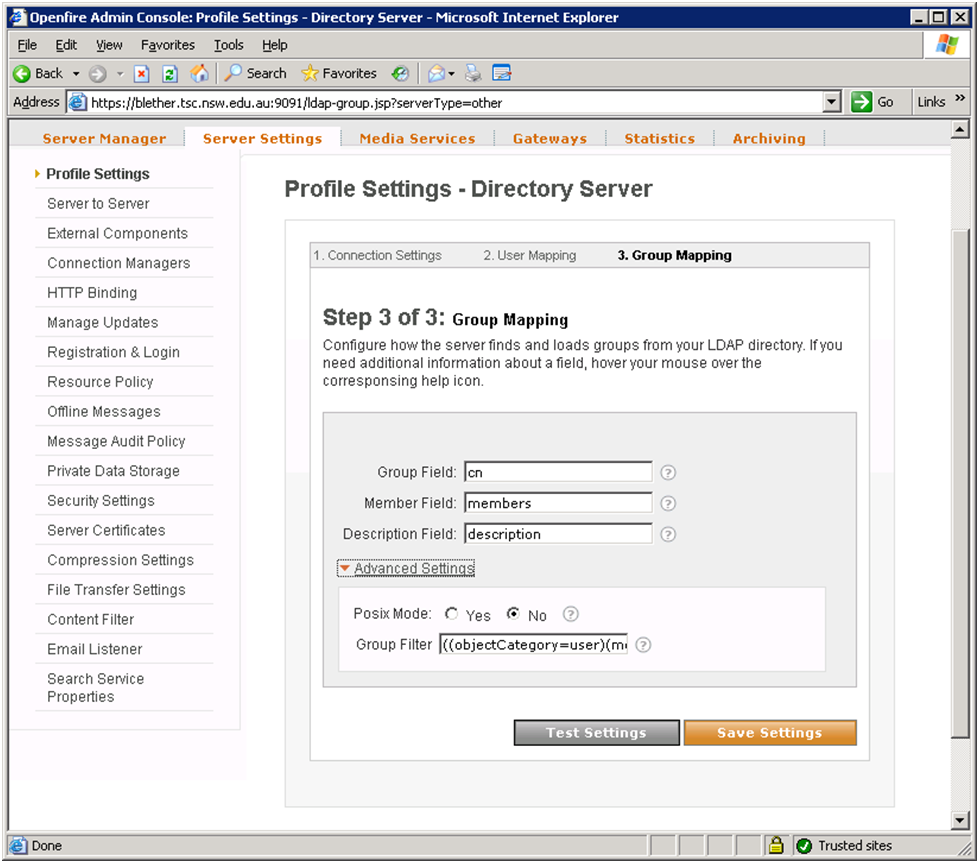Open the Help menu

(275, 45)
